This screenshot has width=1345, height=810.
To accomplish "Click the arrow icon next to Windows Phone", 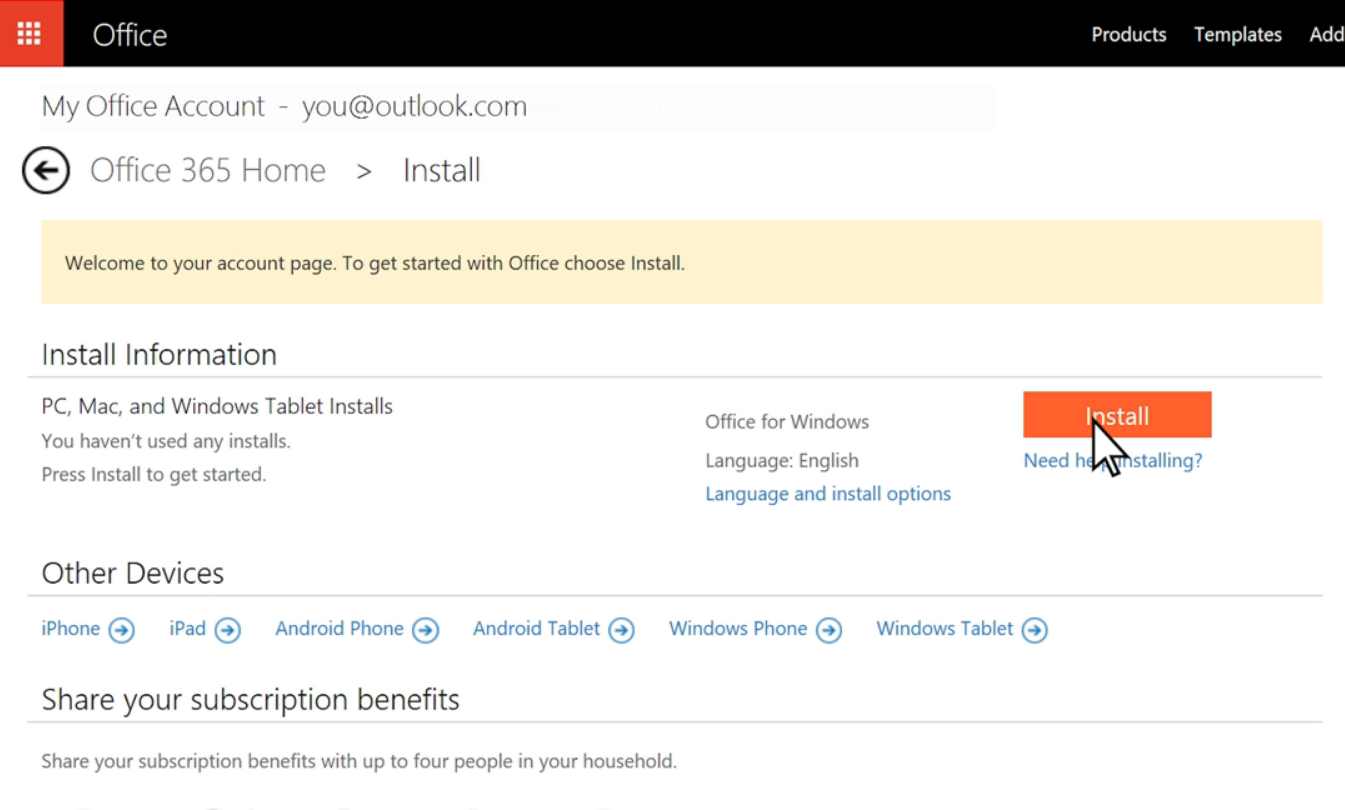I will pyautogui.click(x=828, y=630).
